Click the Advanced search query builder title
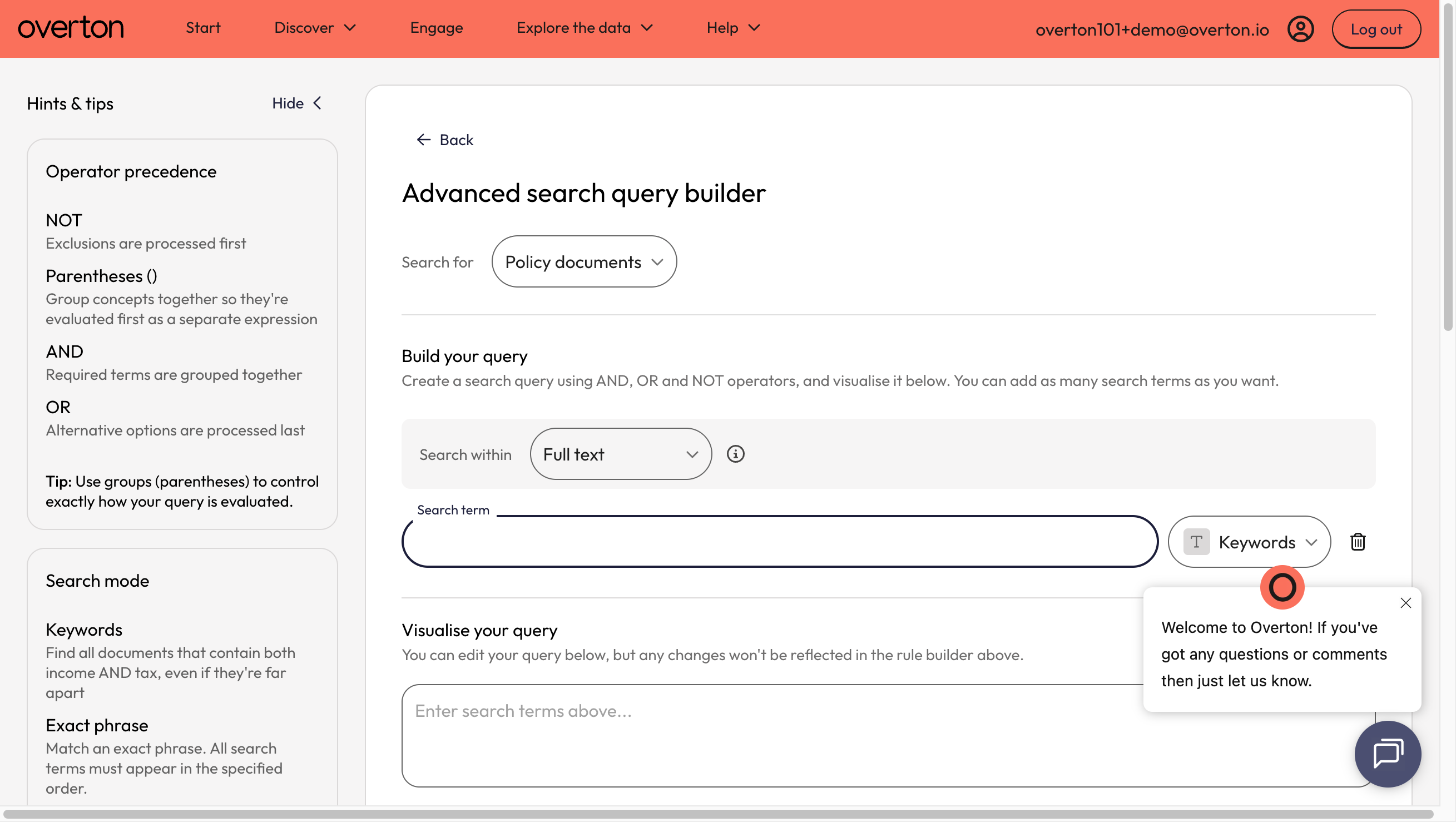 (584, 193)
